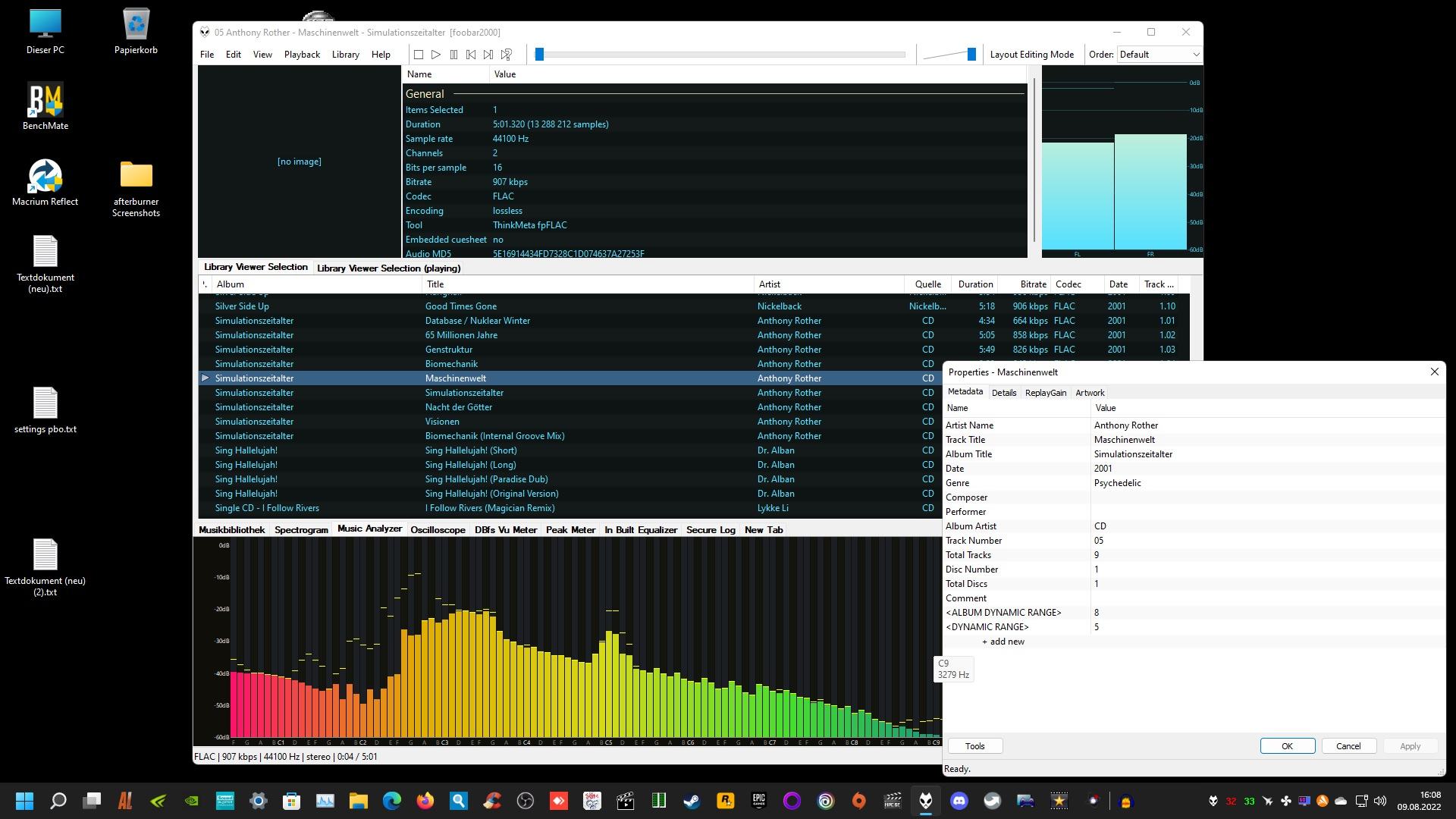Click the Windows Start button
1456x819 pixels.
24,801
